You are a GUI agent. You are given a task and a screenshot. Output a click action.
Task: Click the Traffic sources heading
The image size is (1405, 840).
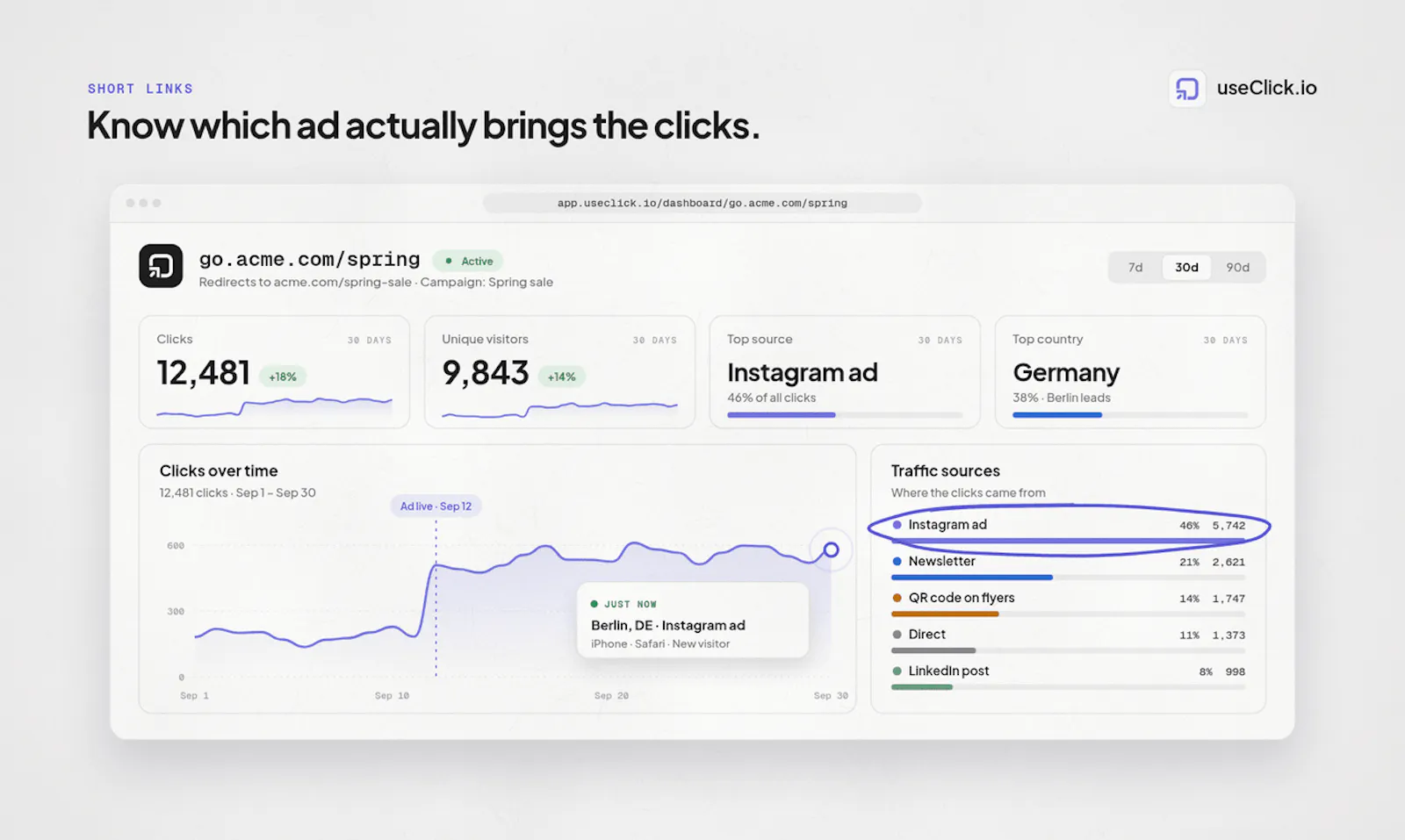click(946, 471)
